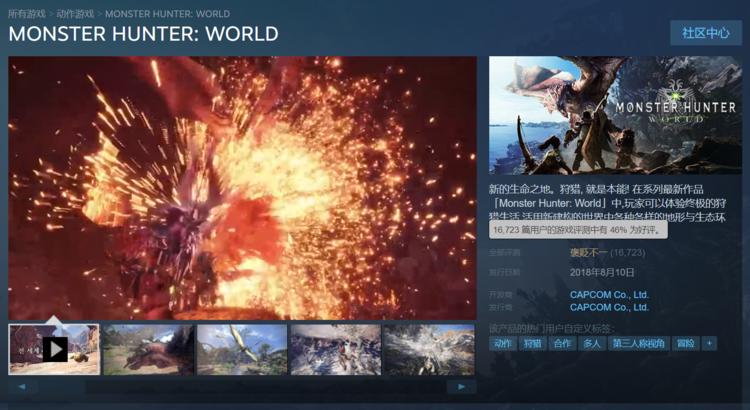Open the 动作游戏 breadcrumb link

click(75, 14)
